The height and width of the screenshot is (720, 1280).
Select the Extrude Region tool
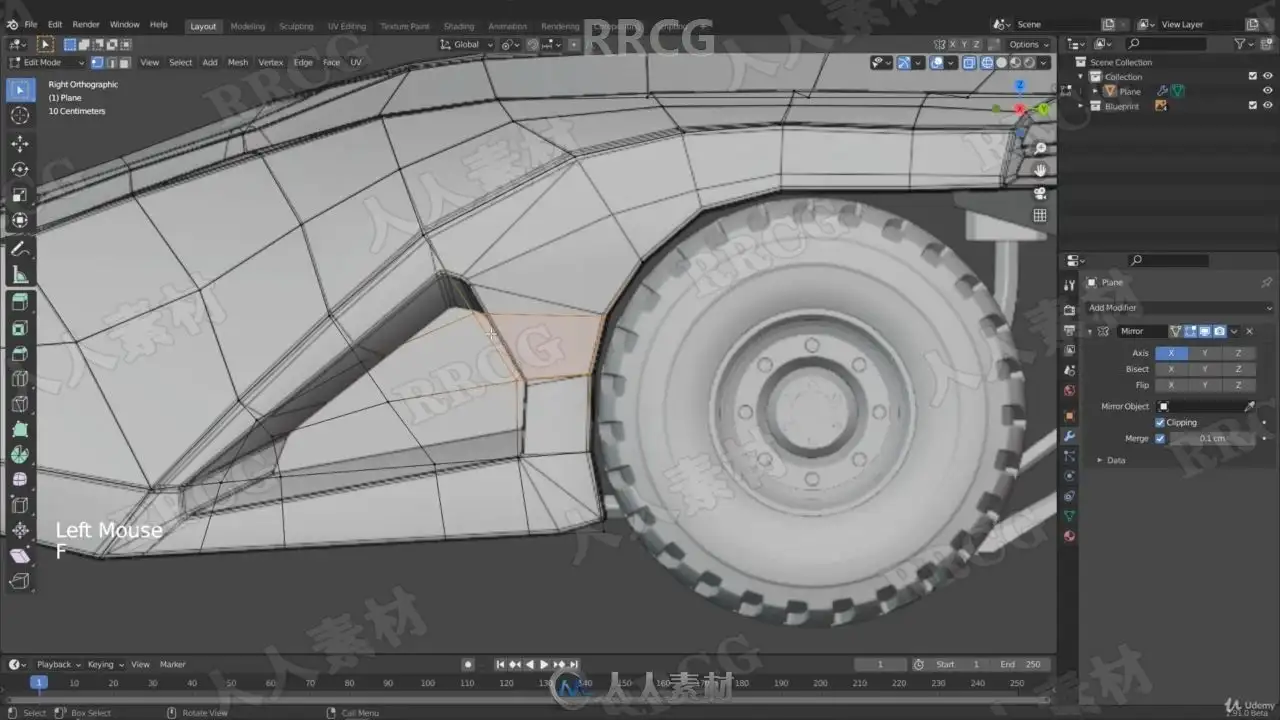point(20,302)
